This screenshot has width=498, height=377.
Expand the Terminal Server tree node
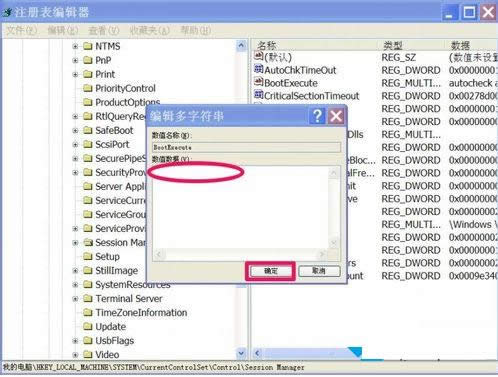point(75,299)
